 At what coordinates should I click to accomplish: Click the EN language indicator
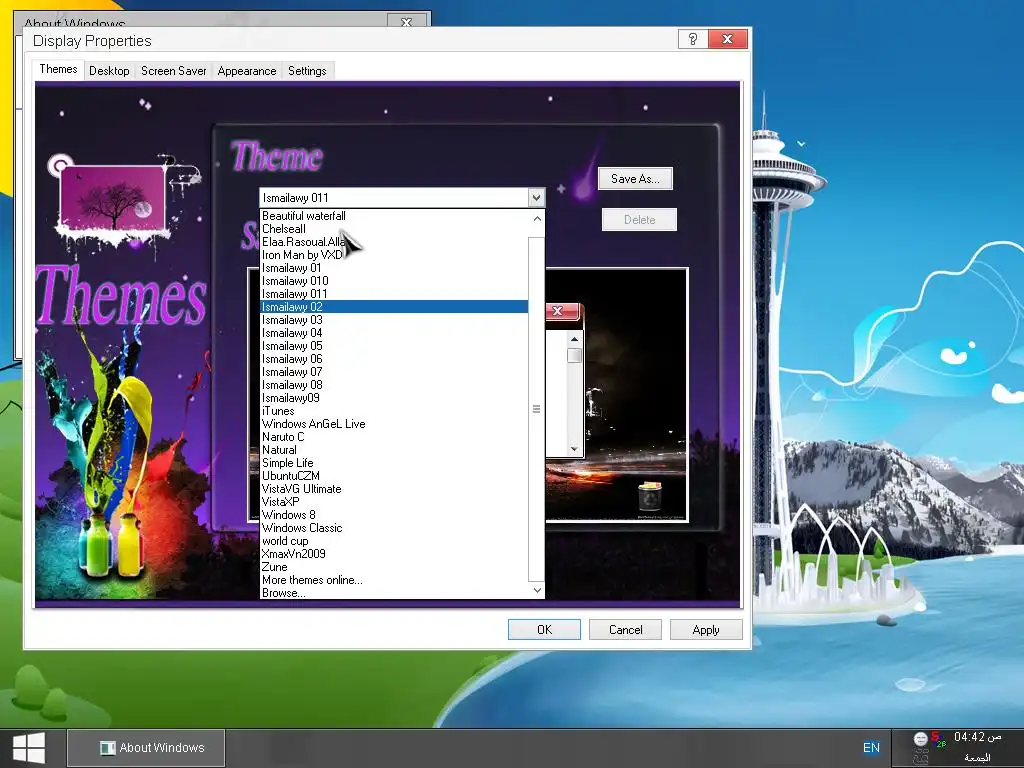pyautogui.click(x=871, y=748)
